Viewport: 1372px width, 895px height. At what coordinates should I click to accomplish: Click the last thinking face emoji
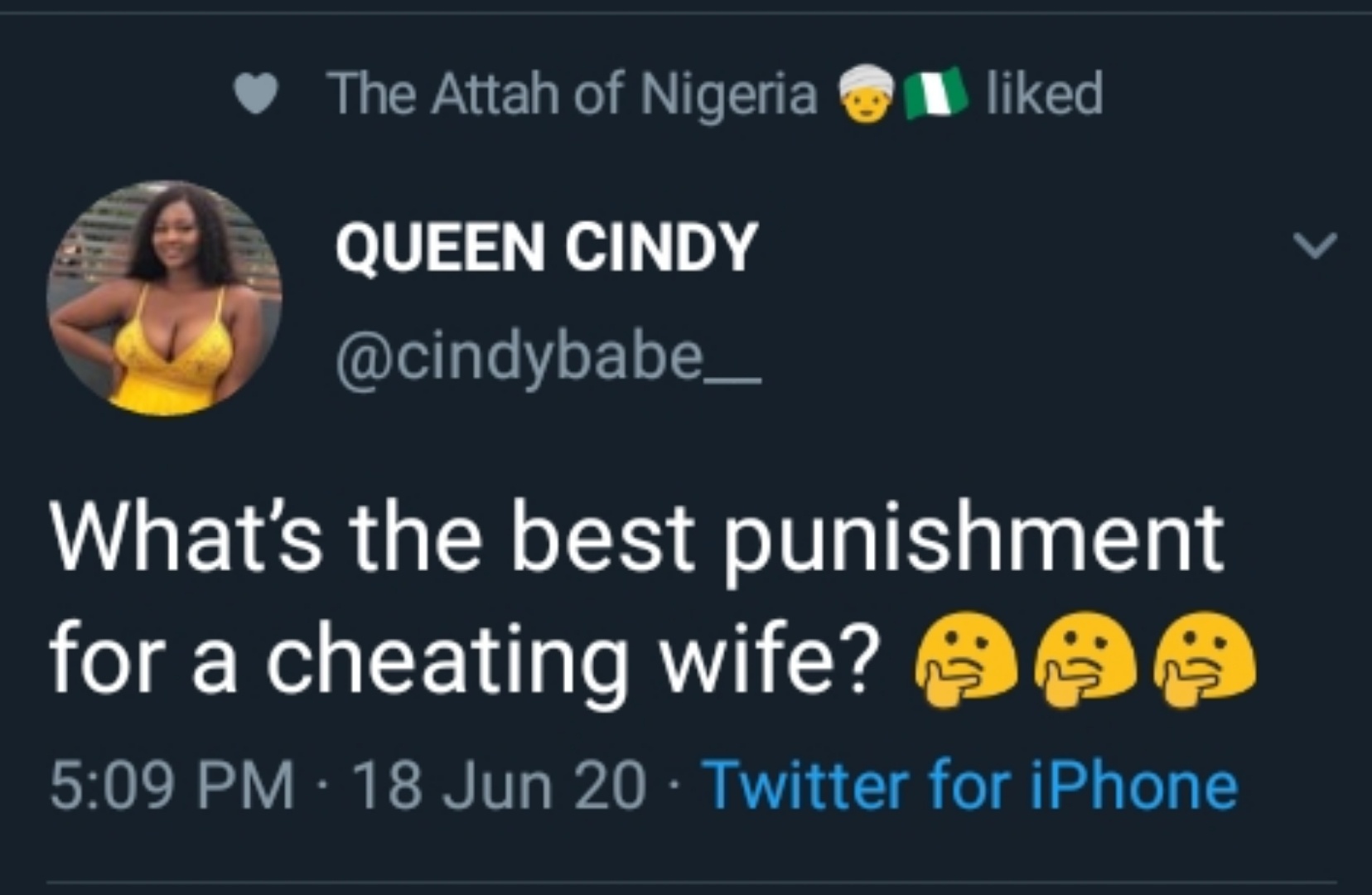click(x=1206, y=660)
